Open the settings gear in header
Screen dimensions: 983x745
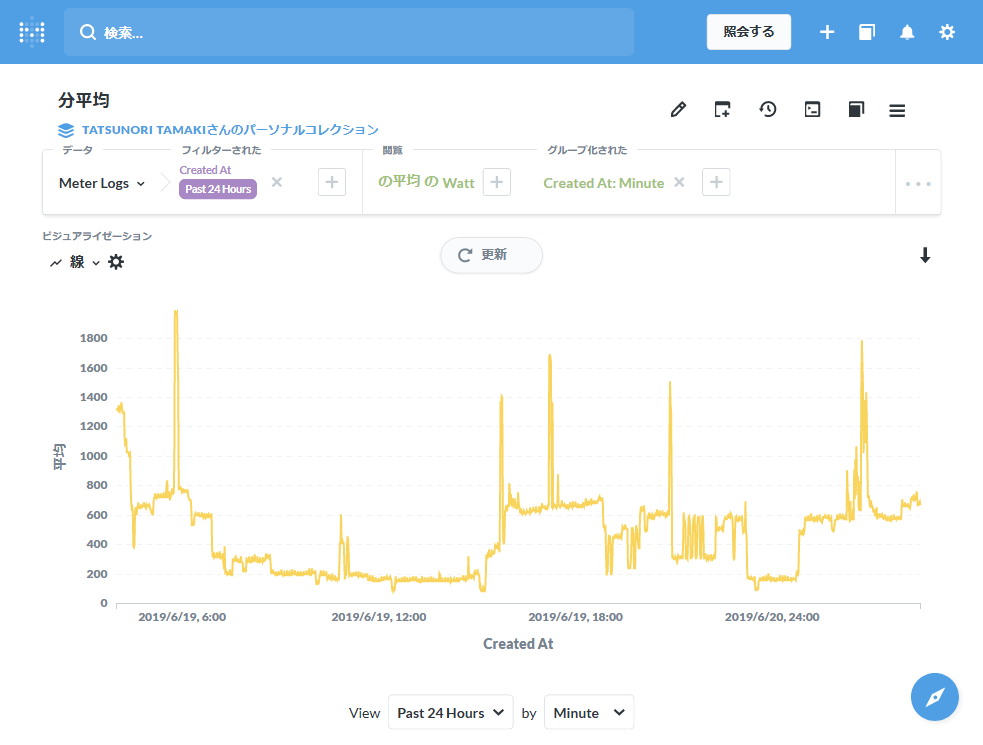[x=947, y=32]
